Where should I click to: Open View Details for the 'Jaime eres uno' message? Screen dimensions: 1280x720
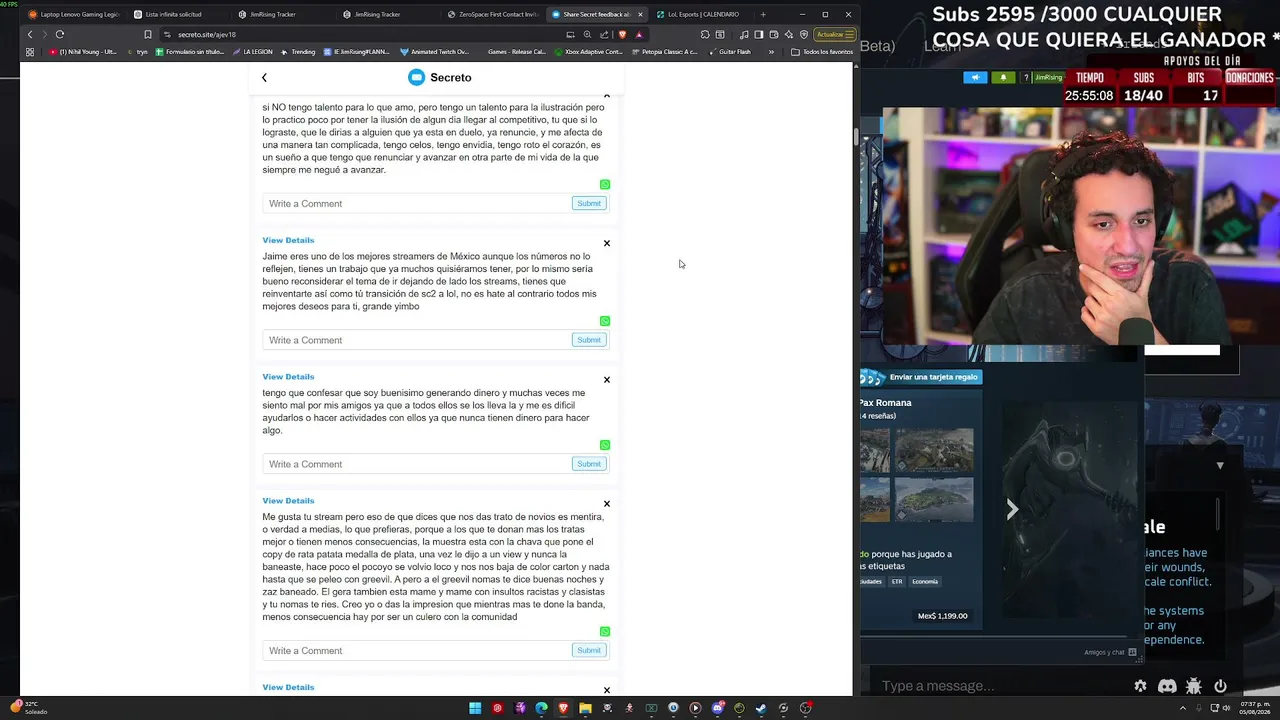click(x=288, y=240)
